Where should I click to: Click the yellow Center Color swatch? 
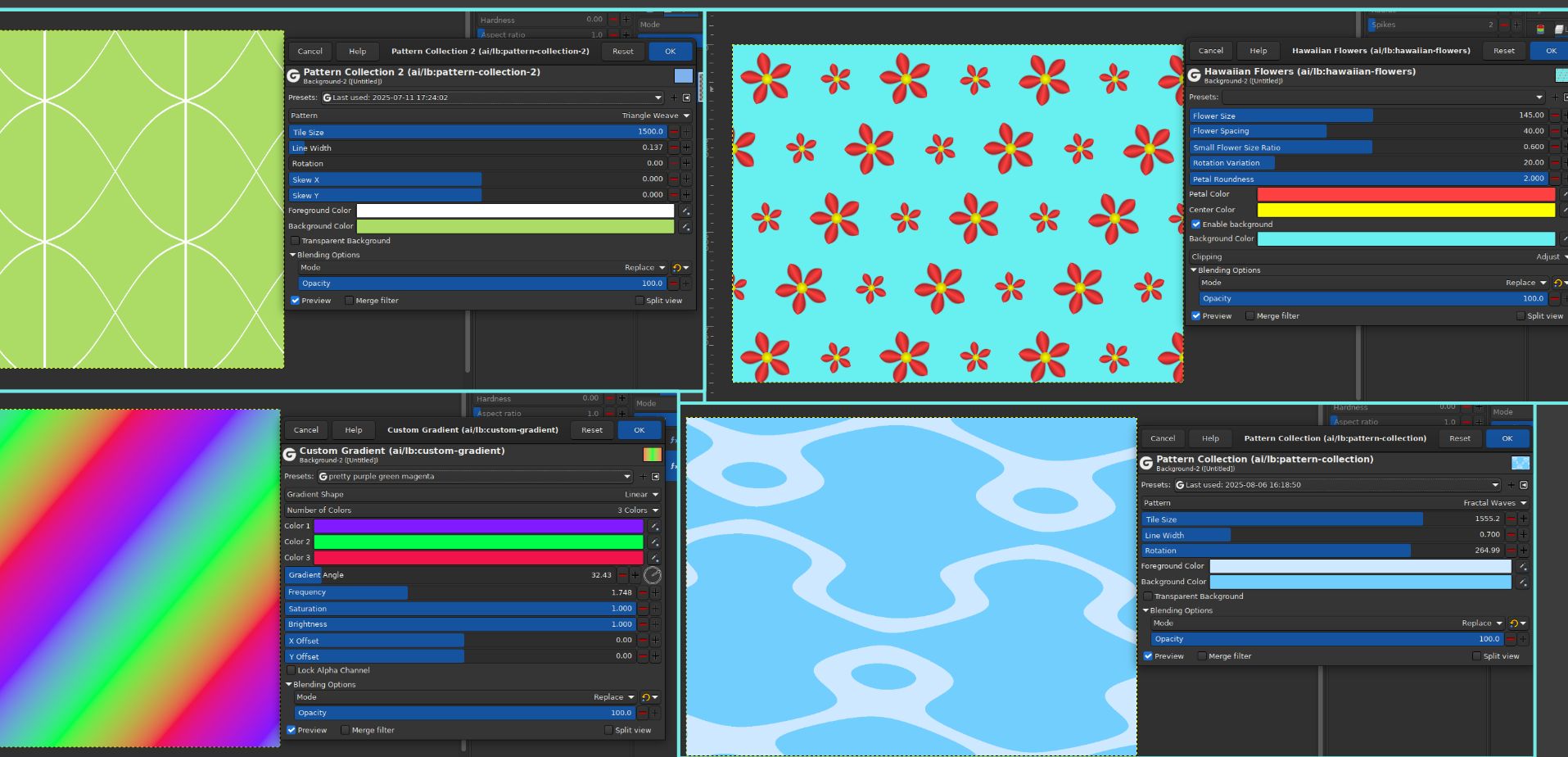pos(1406,210)
